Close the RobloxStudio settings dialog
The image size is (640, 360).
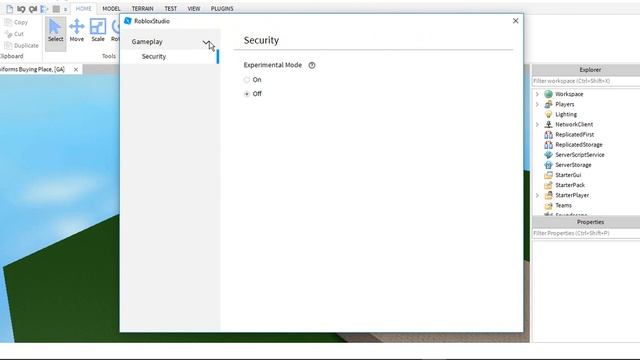click(516, 21)
